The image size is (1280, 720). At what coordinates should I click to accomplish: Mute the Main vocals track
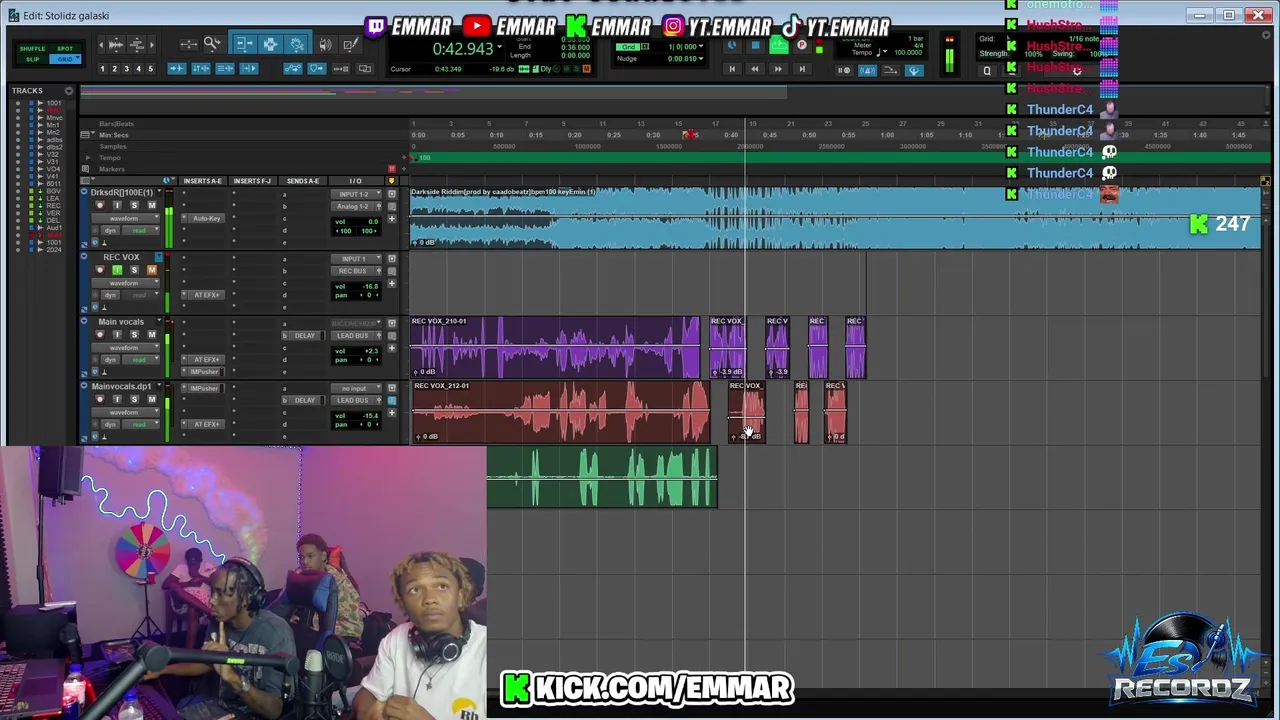point(152,335)
